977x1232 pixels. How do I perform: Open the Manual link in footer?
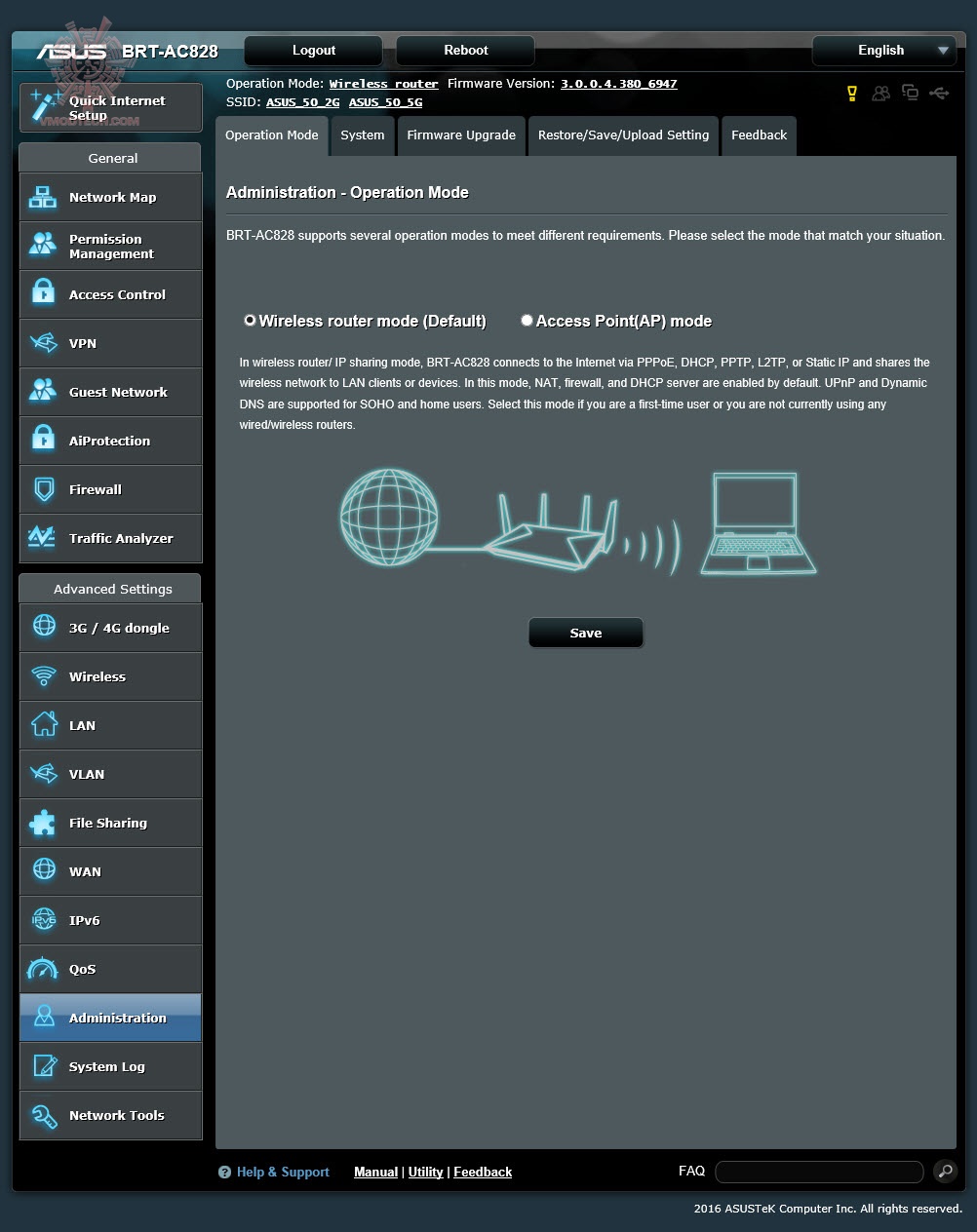click(375, 1173)
